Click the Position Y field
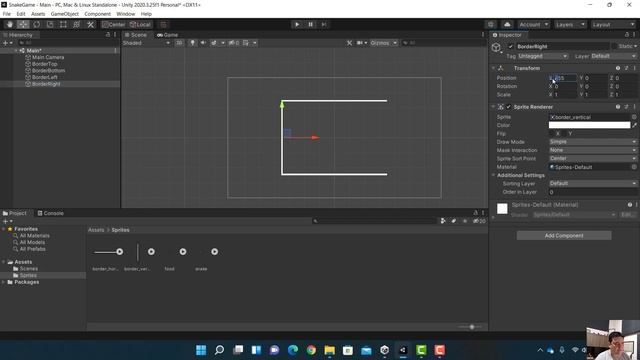Screen dimensions: 640x360 coord(596,78)
